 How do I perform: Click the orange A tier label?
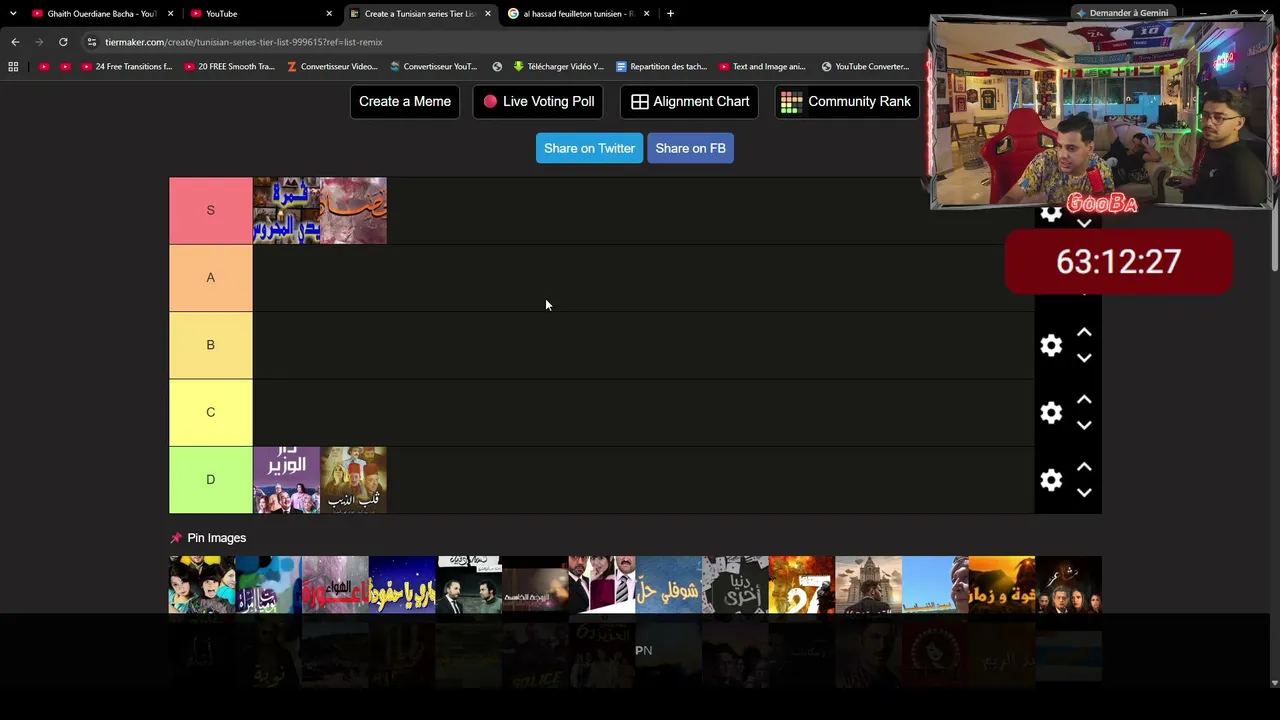pos(211,278)
